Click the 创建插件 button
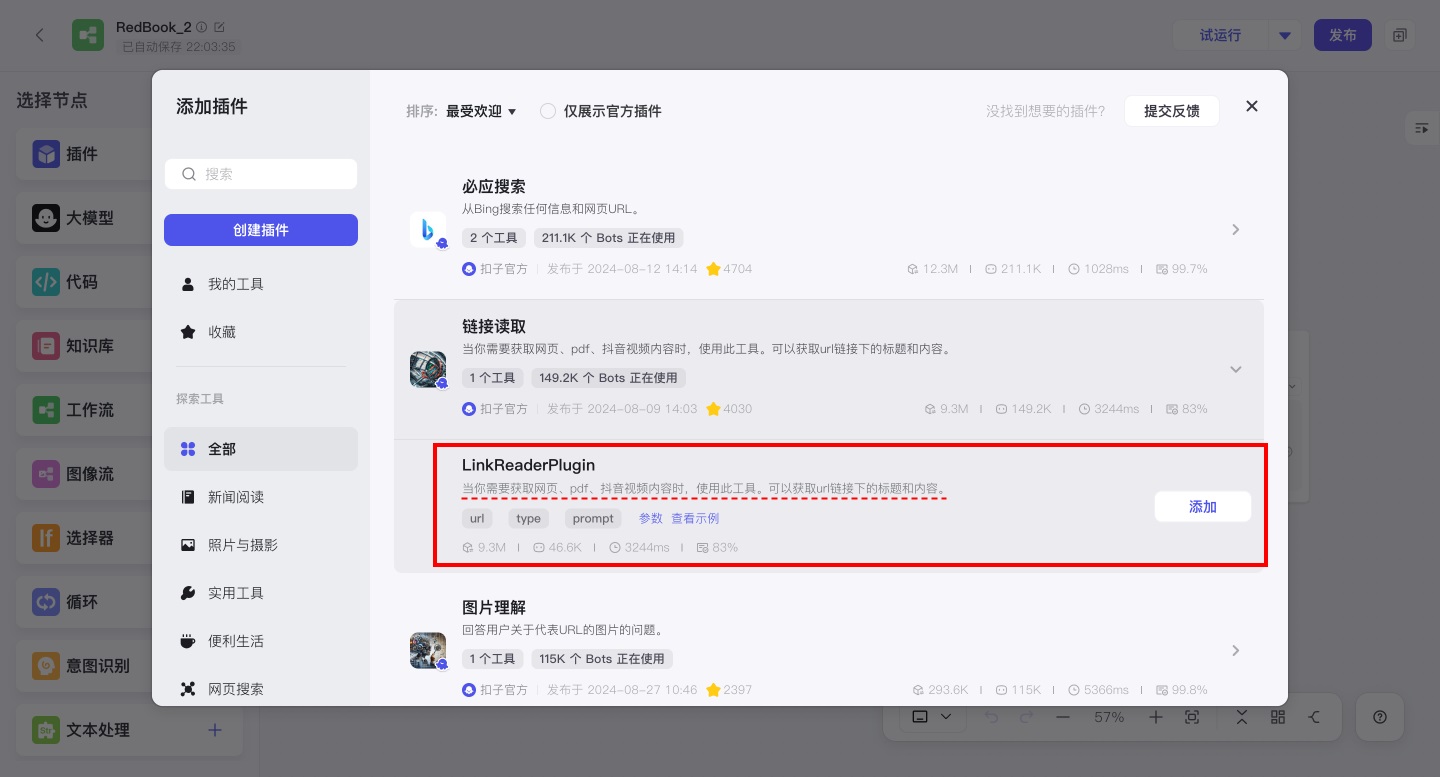The height and width of the screenshot is (777, 1440). tap(261, 230)
